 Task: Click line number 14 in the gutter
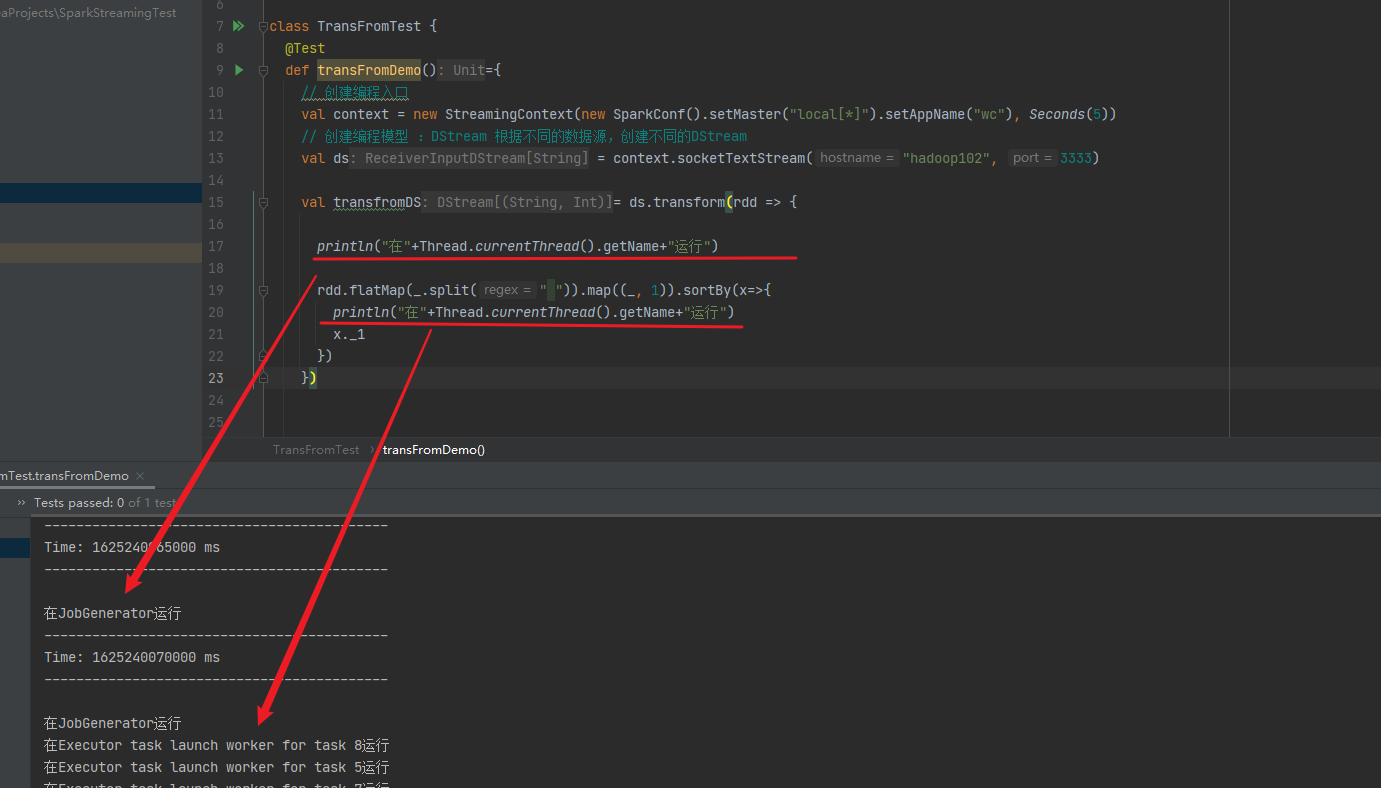click(x=217, y=180)
